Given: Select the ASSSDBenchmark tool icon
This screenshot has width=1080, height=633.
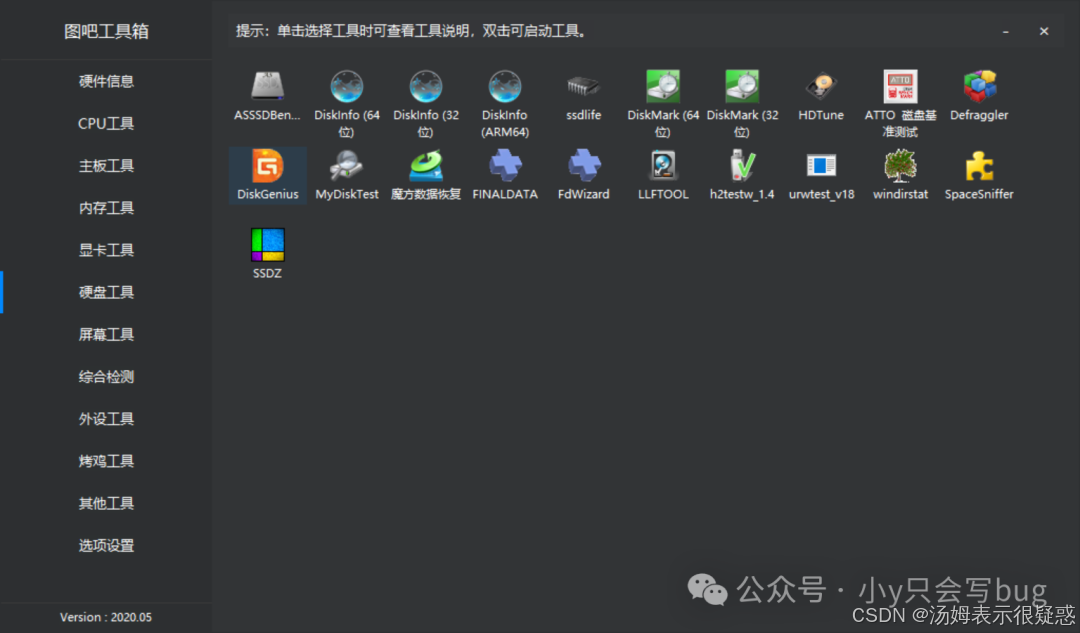Looking at the screenshot, I should pyautogui.click(x=267, y=87).
